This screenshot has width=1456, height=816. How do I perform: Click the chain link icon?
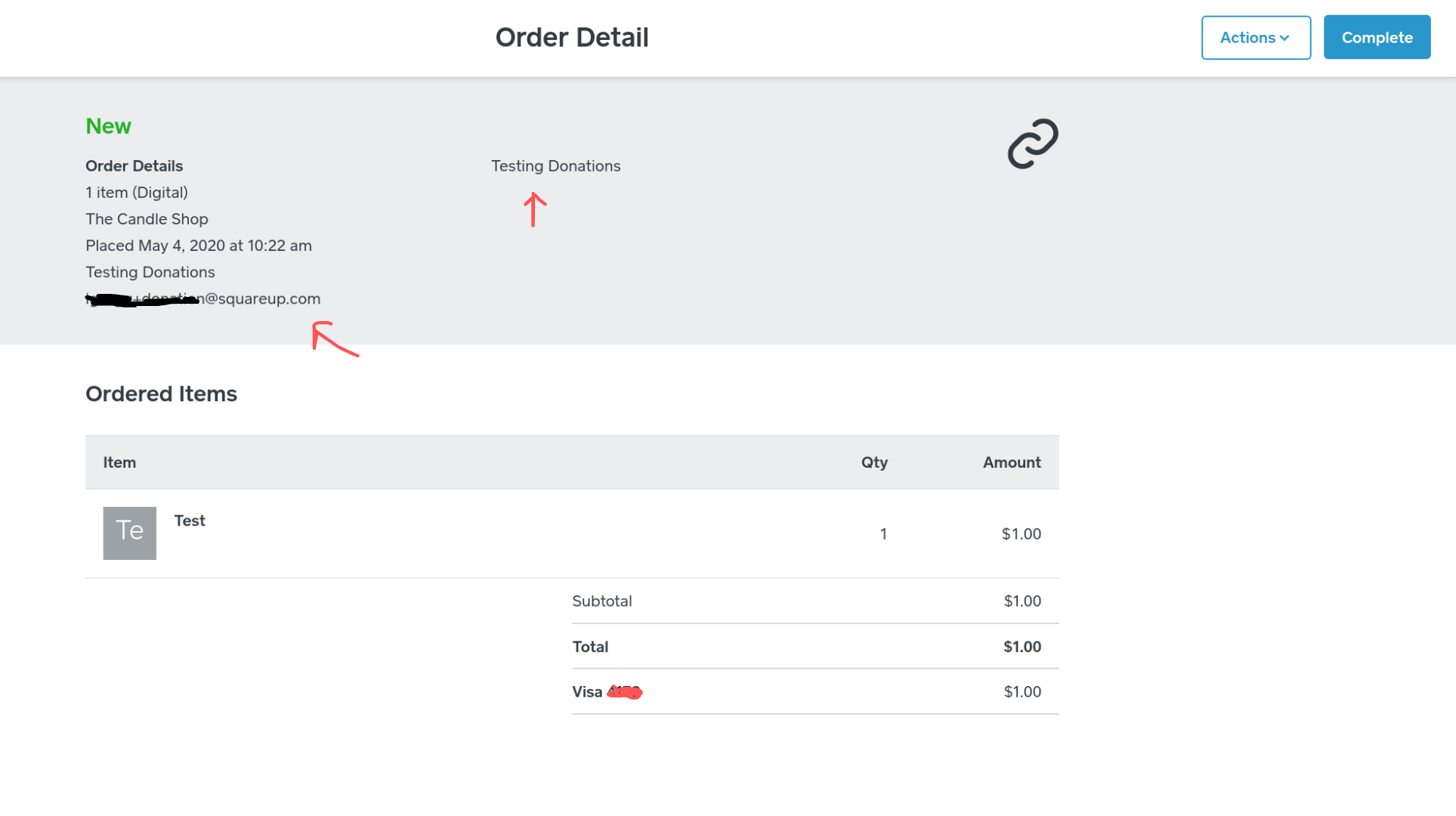click(1032, 144)
